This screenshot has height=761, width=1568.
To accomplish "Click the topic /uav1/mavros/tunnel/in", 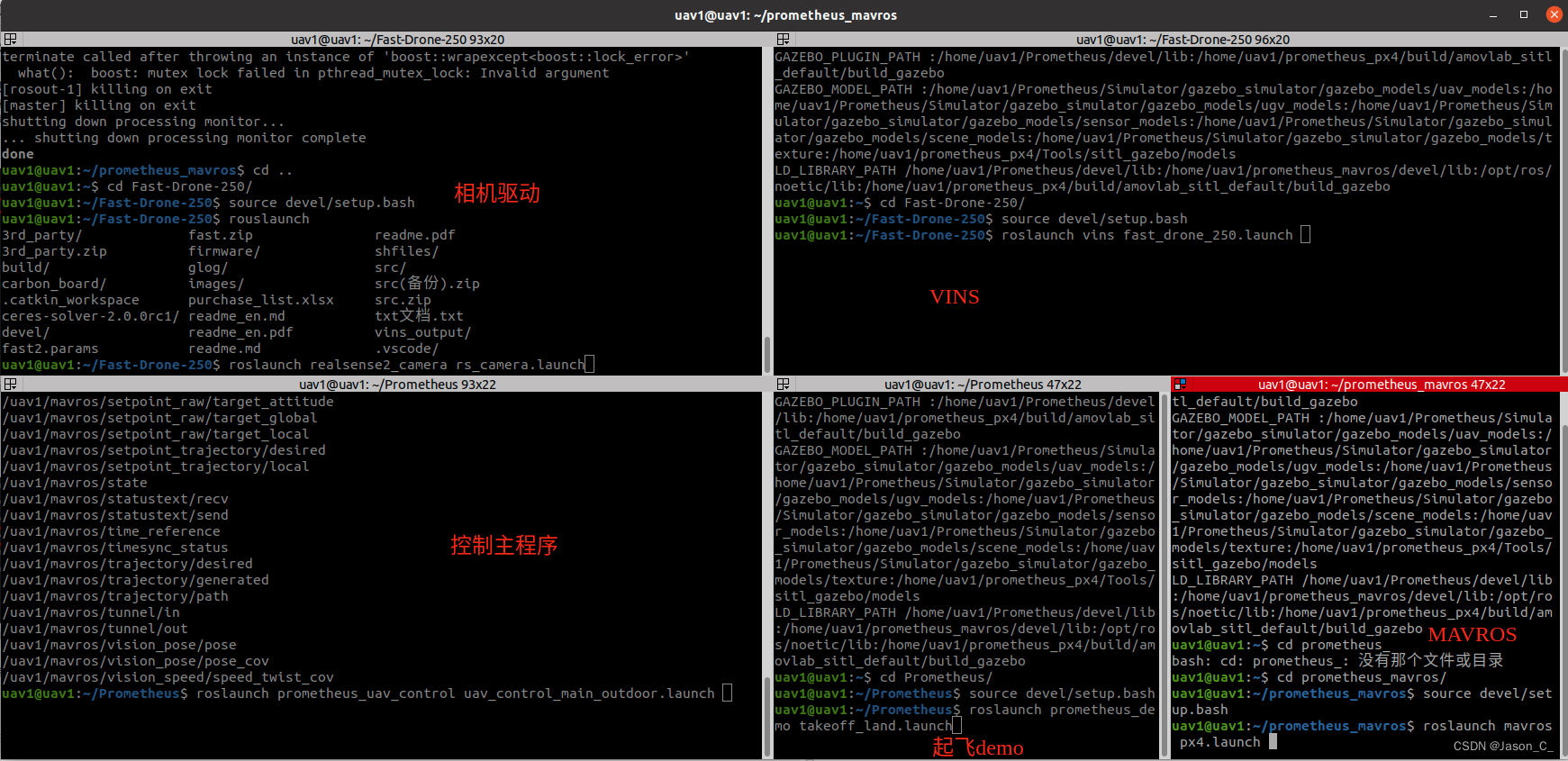I will point(91,612).
